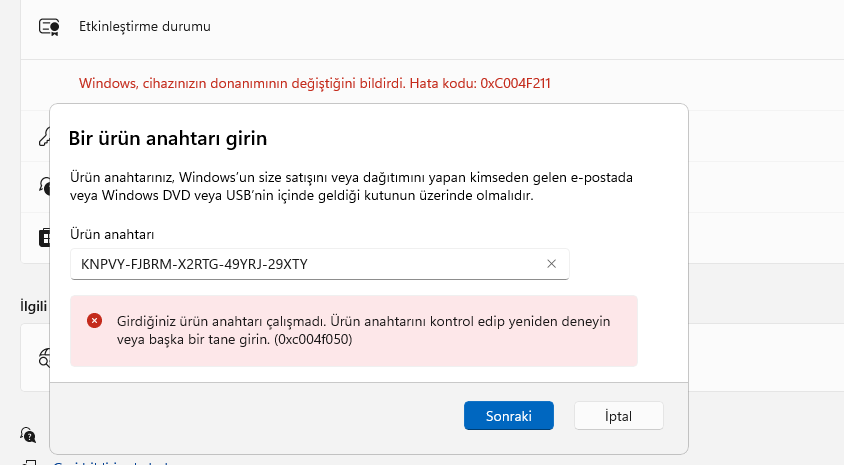Click the help icon at bottom left
Image resolution: width=844 pixels, height=465 pixels.
click(x=28, y=434)
